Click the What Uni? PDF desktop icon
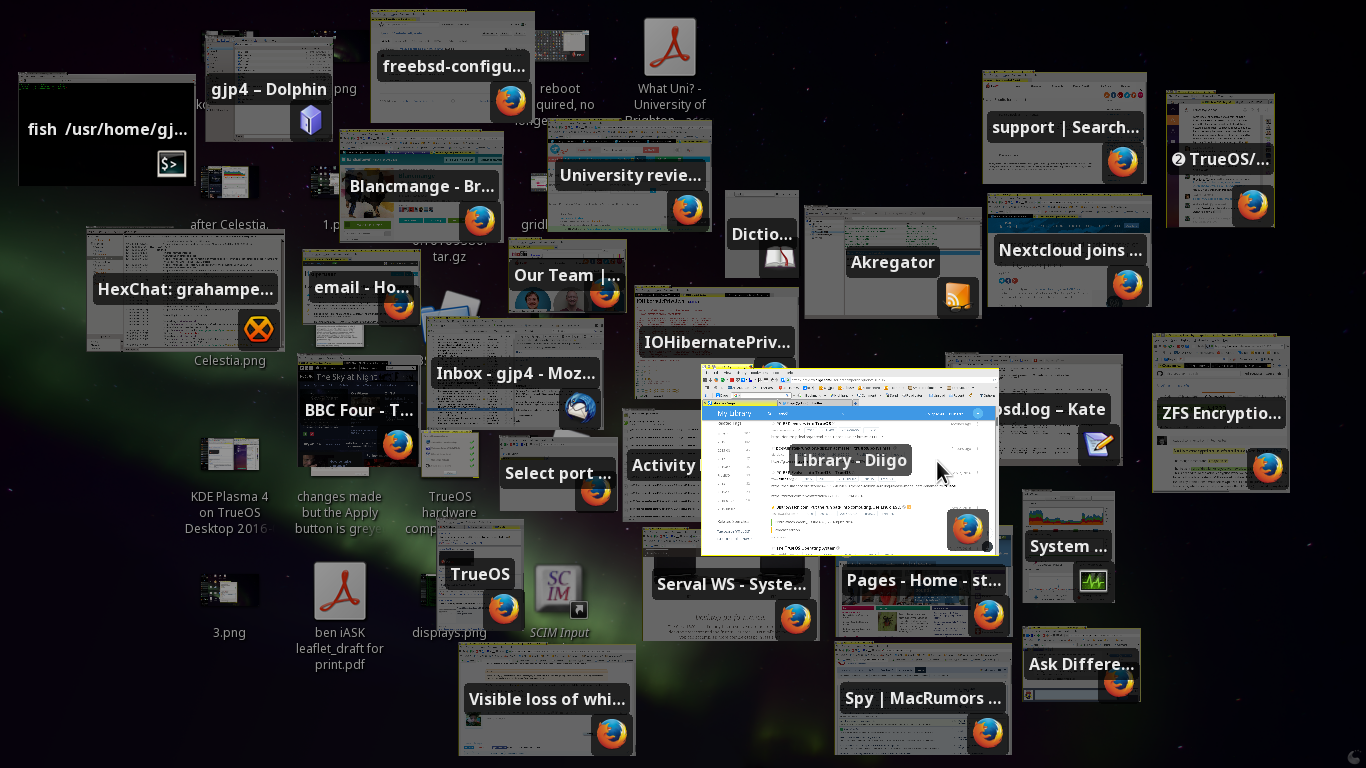This screenshot has height=768, width=1366. (669, 47)
